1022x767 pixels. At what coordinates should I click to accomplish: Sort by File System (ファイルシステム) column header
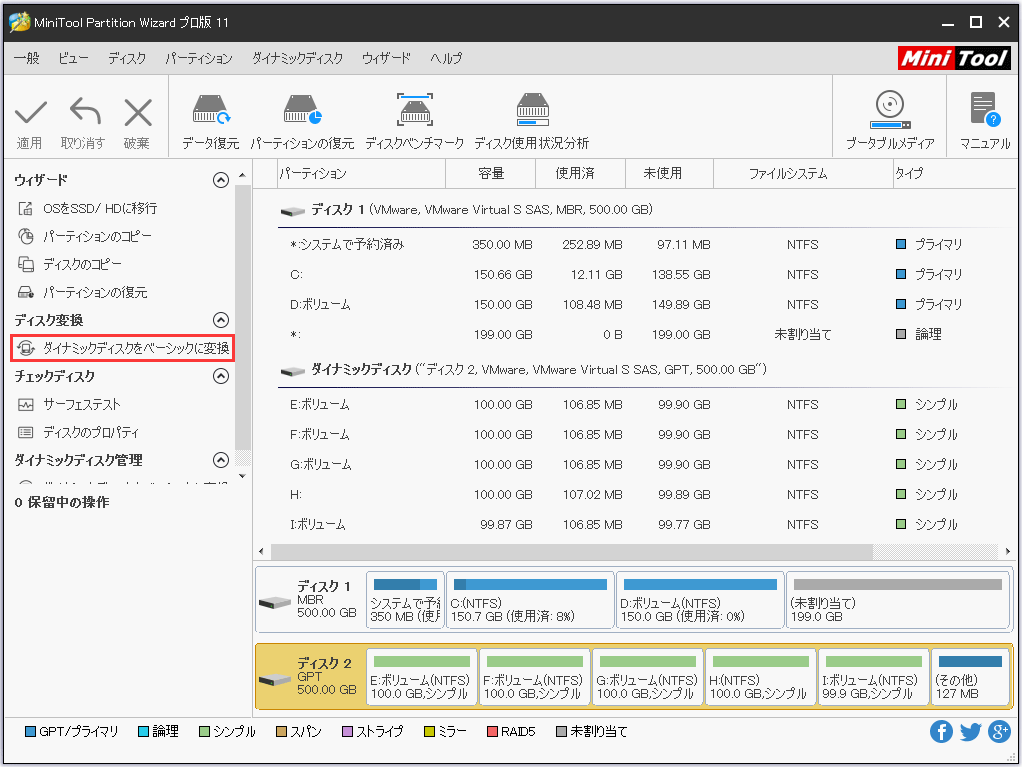[x=803, y=173]
